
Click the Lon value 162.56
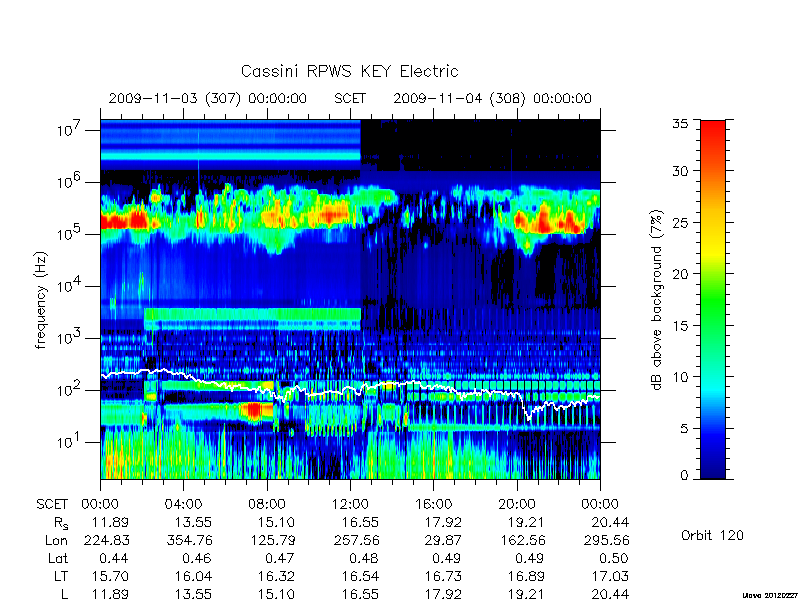point(522,540)
